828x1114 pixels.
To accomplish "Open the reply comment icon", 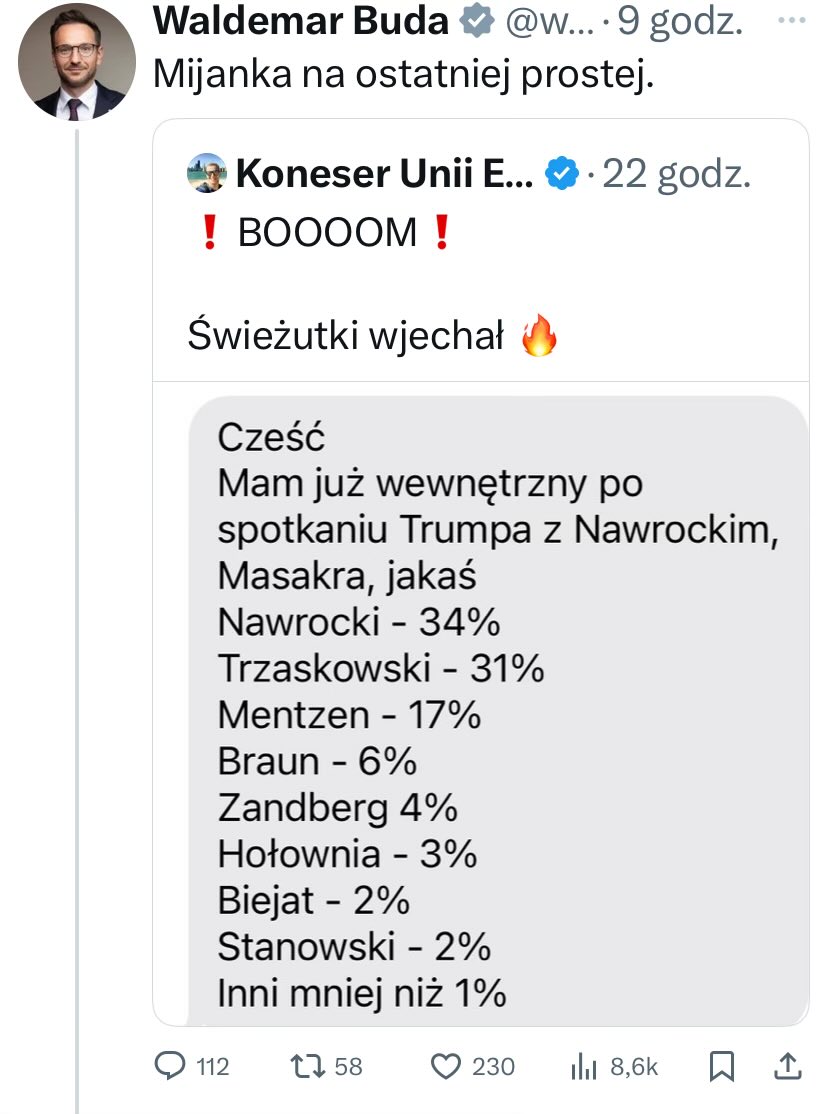I will (170, 1066).
